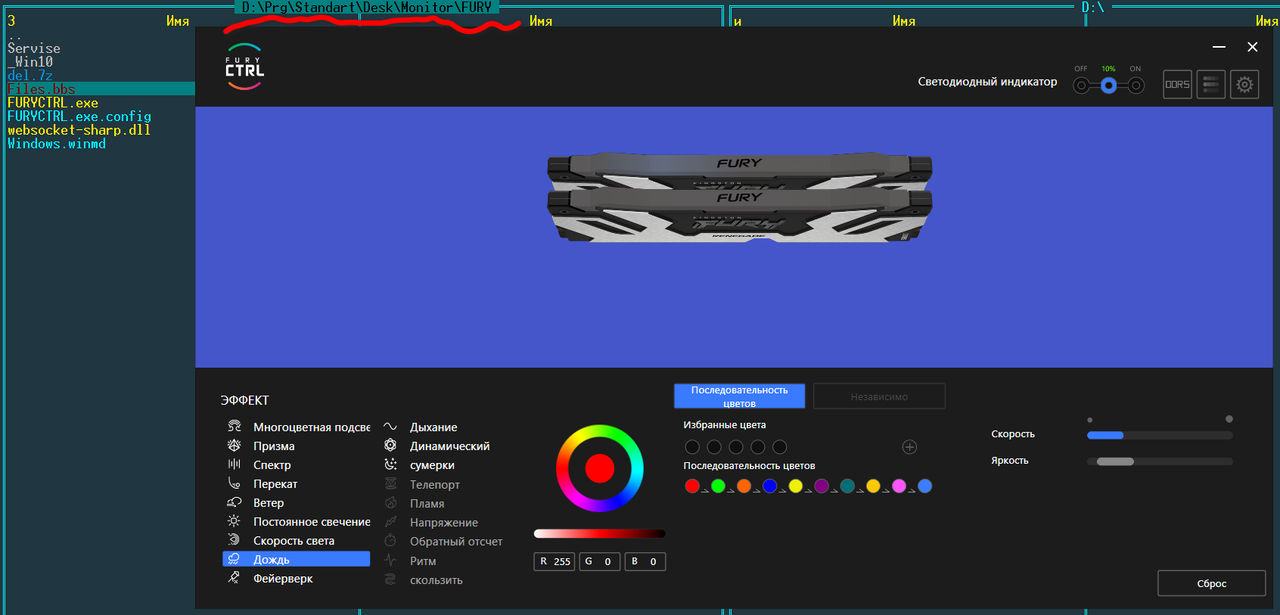Select the Фейерверк effect
Image resolution: width=1280 pixels, height=615 pixels.
click(x=270, y=578)
